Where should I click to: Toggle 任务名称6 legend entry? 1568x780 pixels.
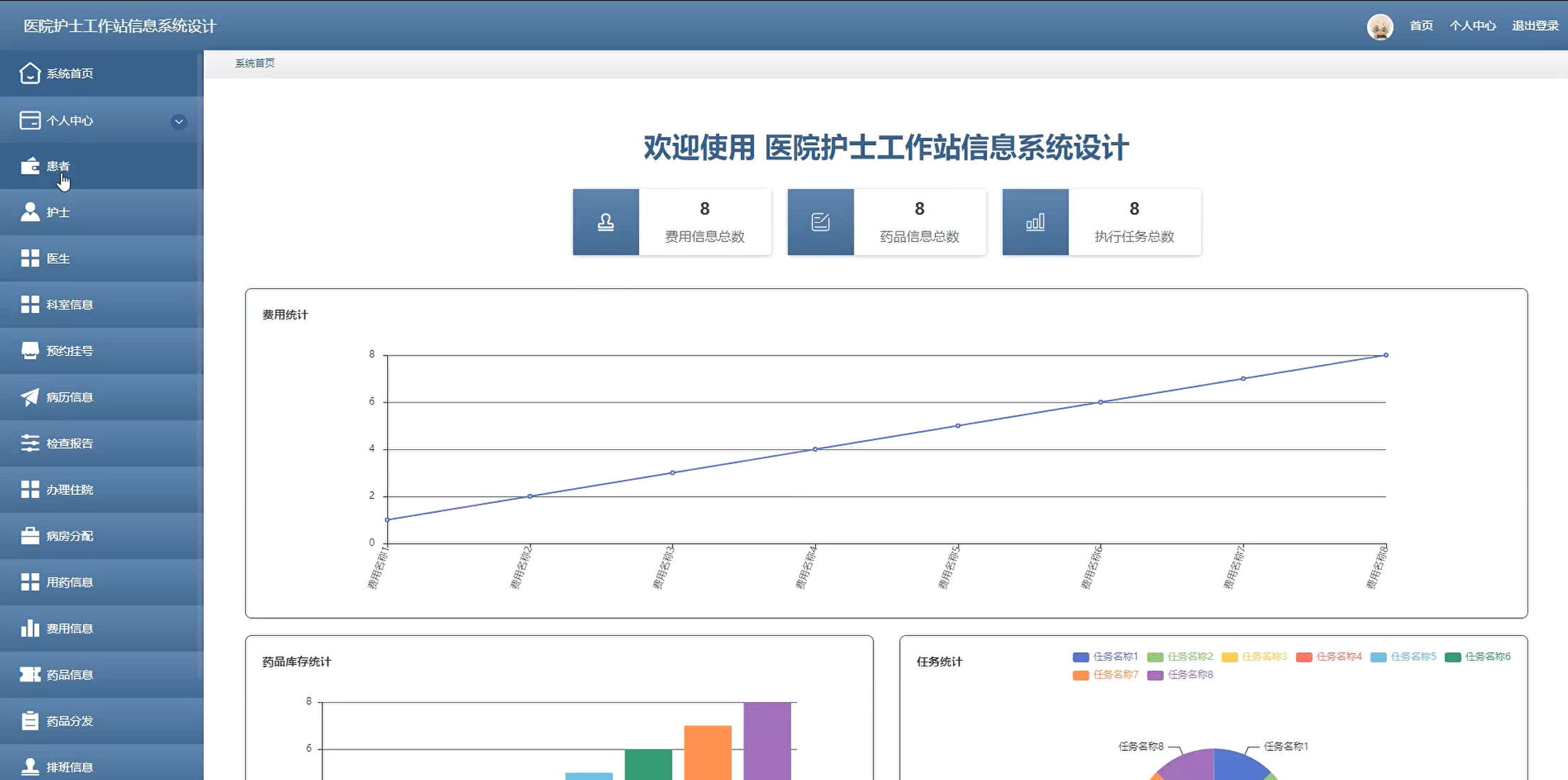coord(1477,657)
